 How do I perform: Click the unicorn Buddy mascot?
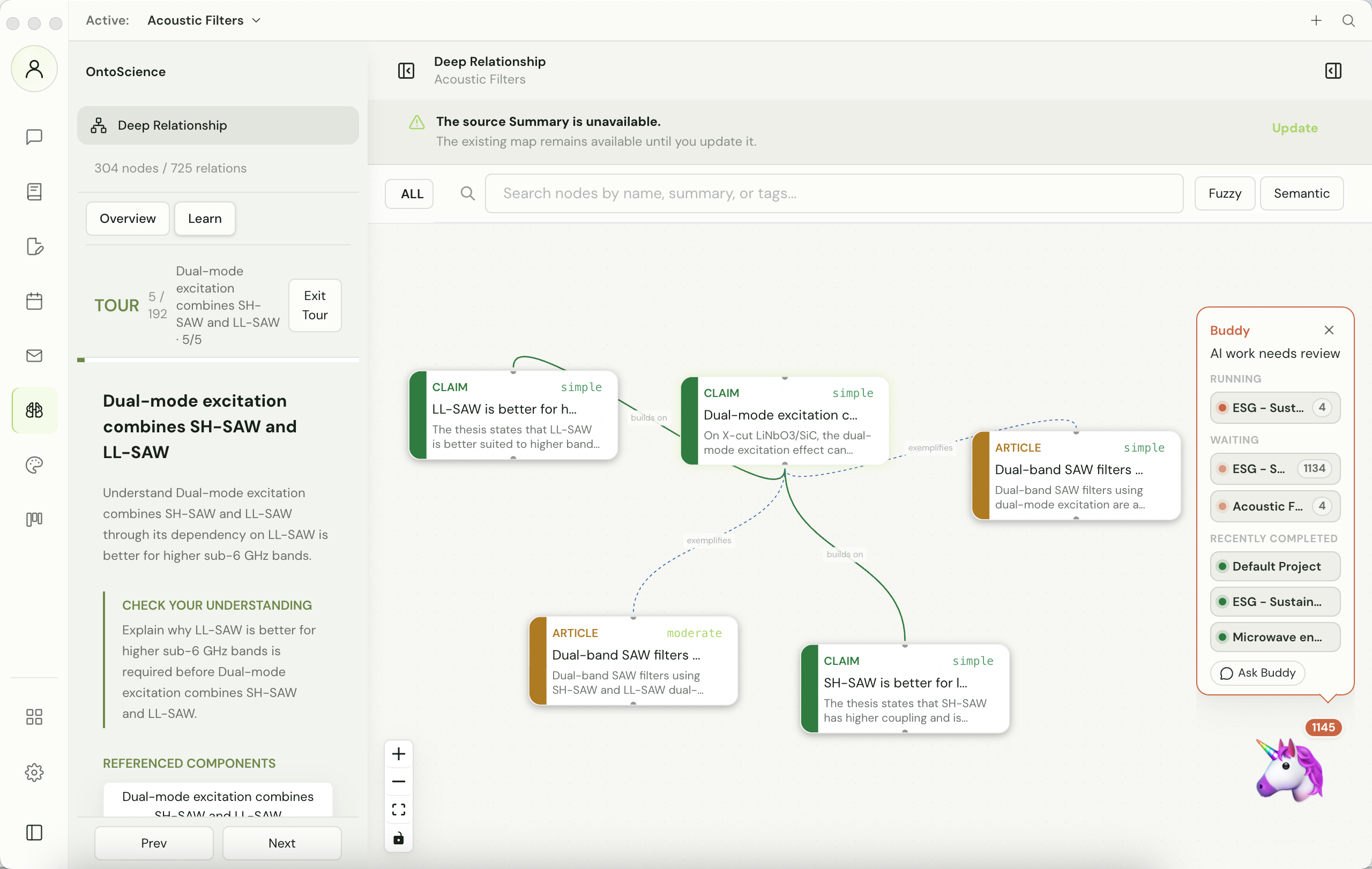[1291, 770]
